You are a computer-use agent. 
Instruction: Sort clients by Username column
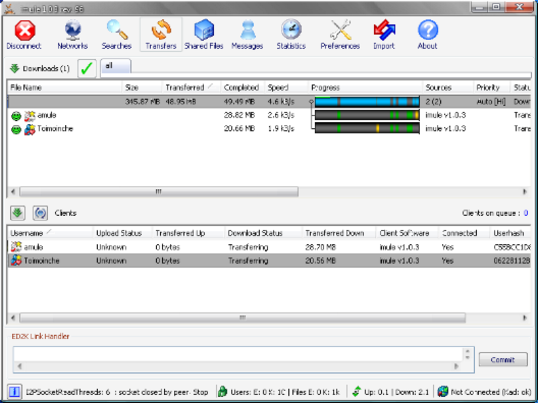pyautogui.click(x=50, y=233)
